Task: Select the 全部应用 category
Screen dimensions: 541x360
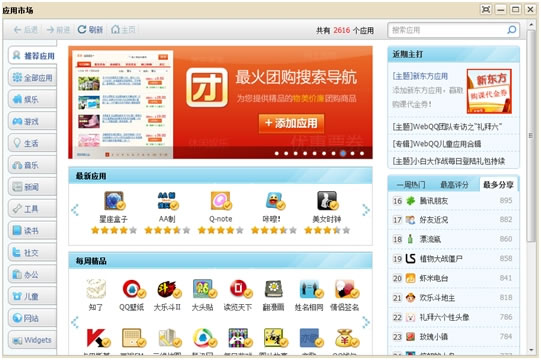Action: pyautogui.click(x=32, y=78)
